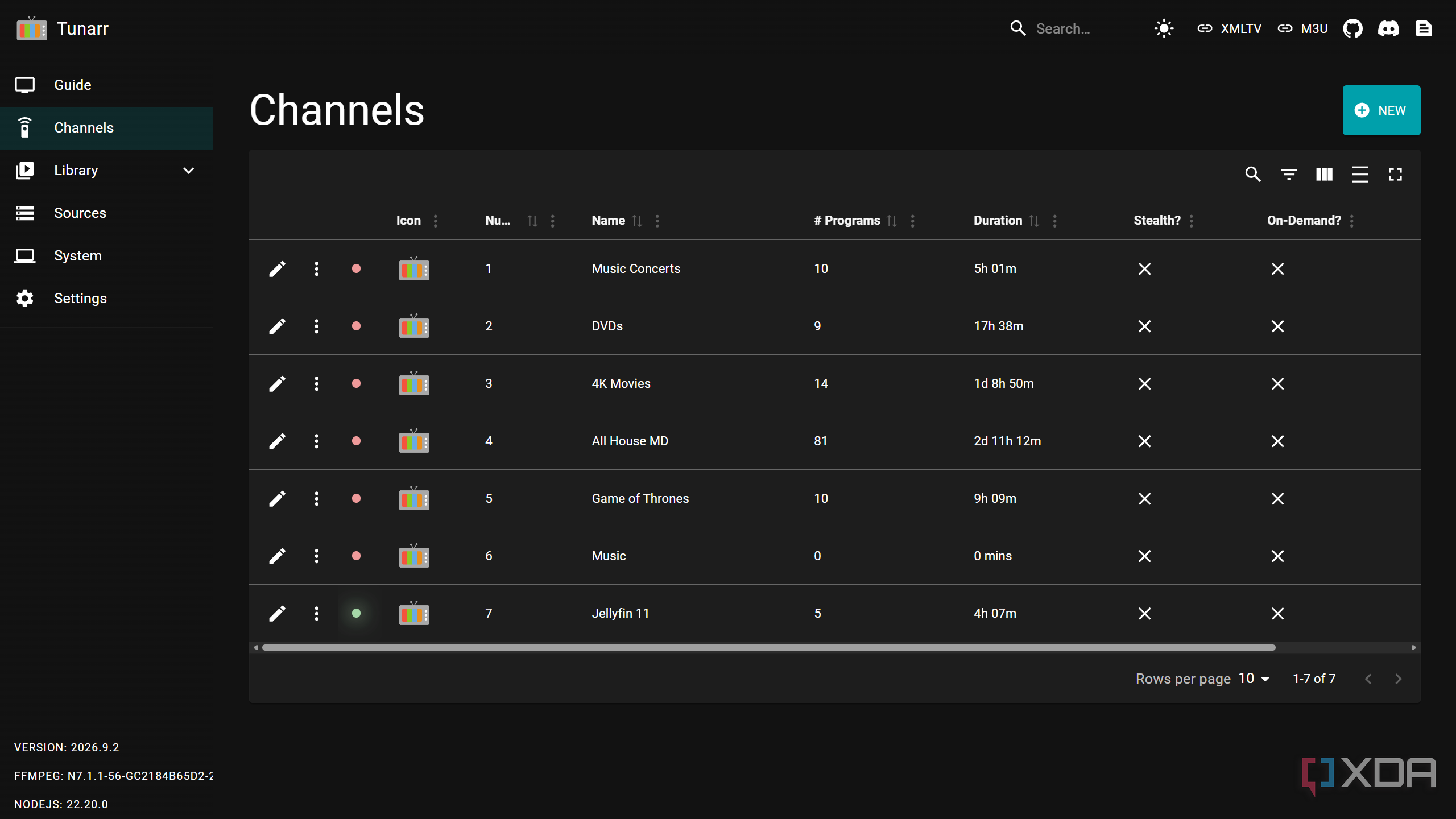The width and height of the screenshot is (1456, 819).
Task: Open the Discord server icon
Action: (x=1388, y=28)
